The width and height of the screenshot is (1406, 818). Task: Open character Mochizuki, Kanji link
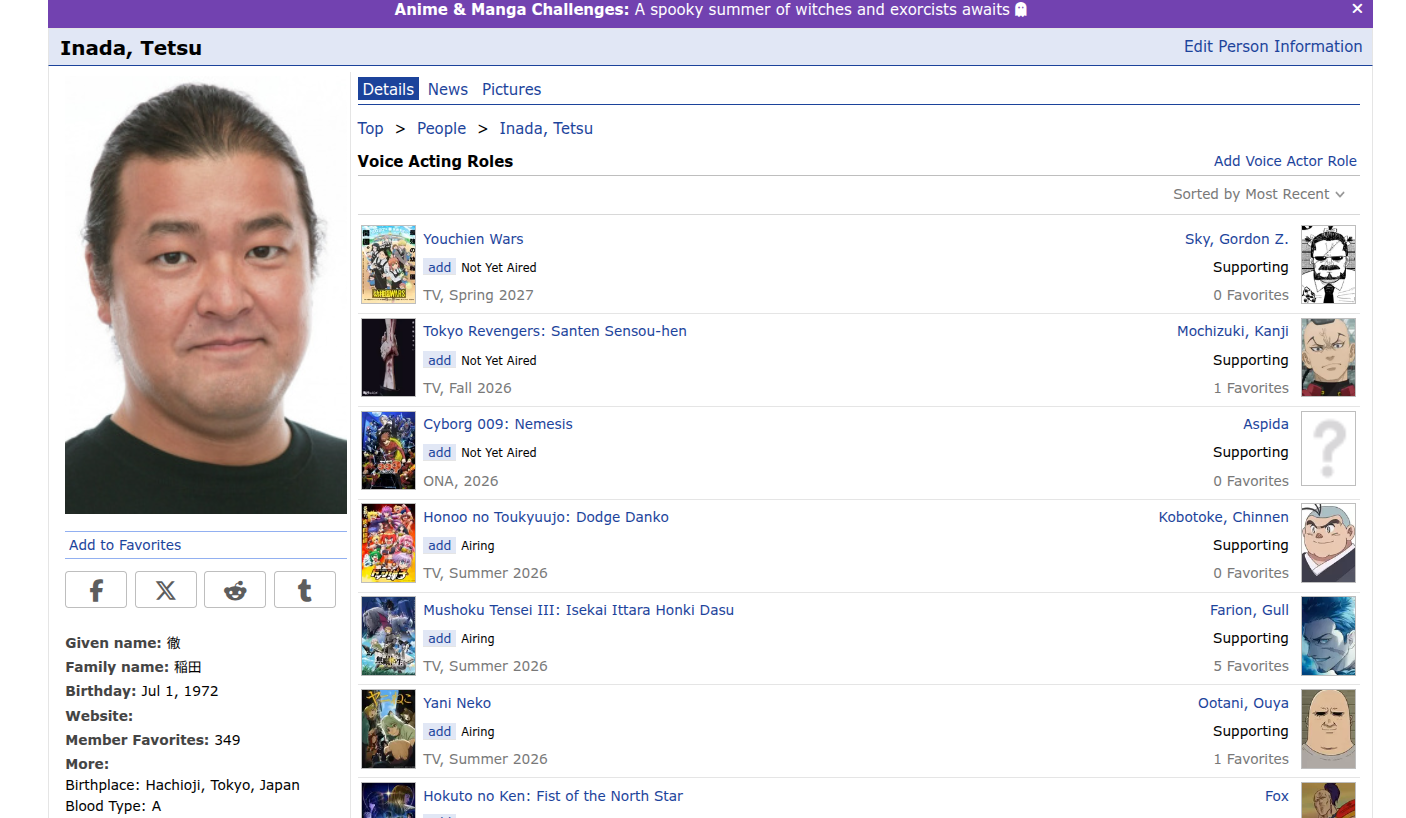point(1232,331)
